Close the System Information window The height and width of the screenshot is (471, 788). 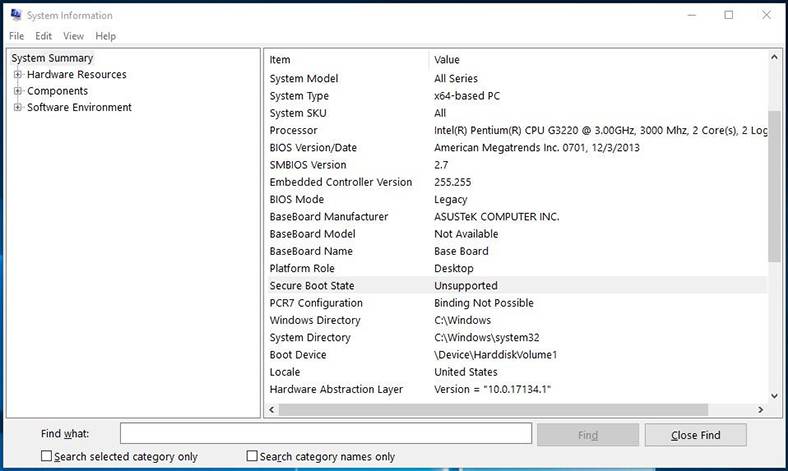pyautogui.click(x=766, y=15)
